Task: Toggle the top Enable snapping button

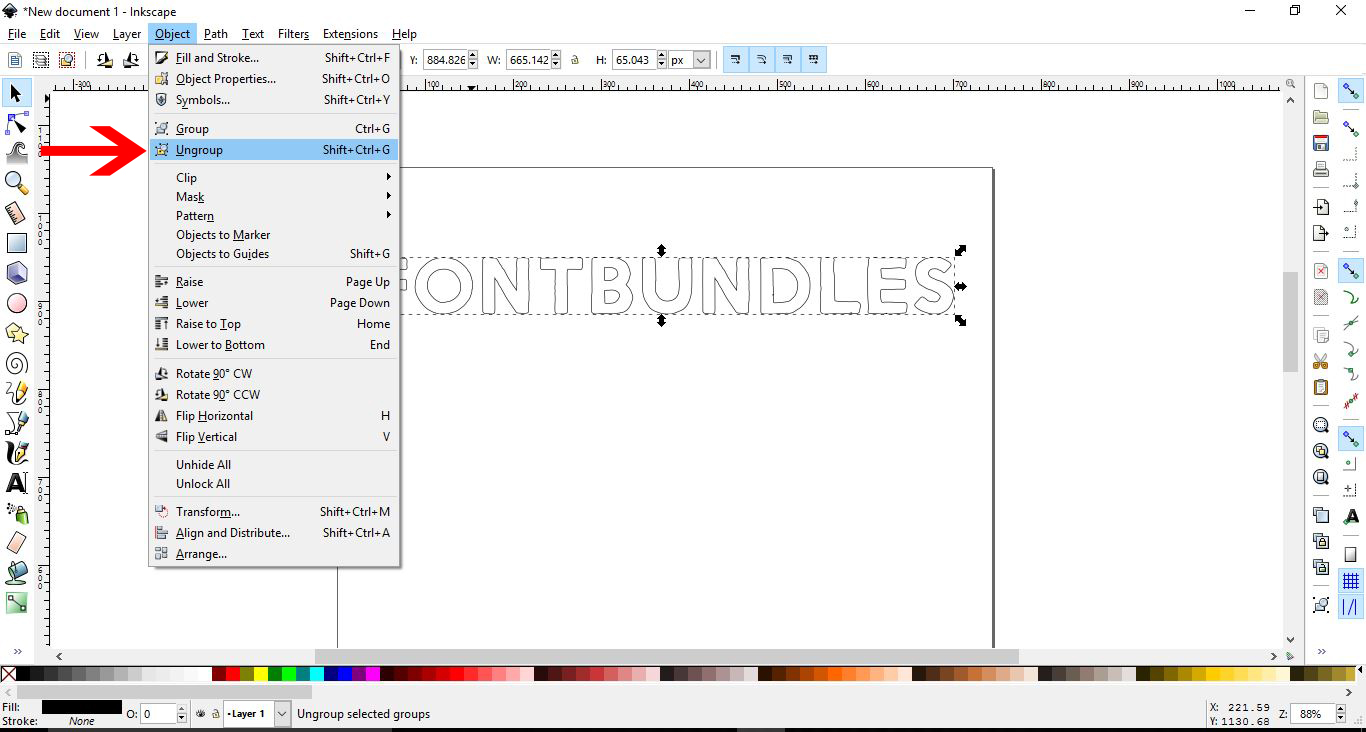Action: (x=1351, y=91)
